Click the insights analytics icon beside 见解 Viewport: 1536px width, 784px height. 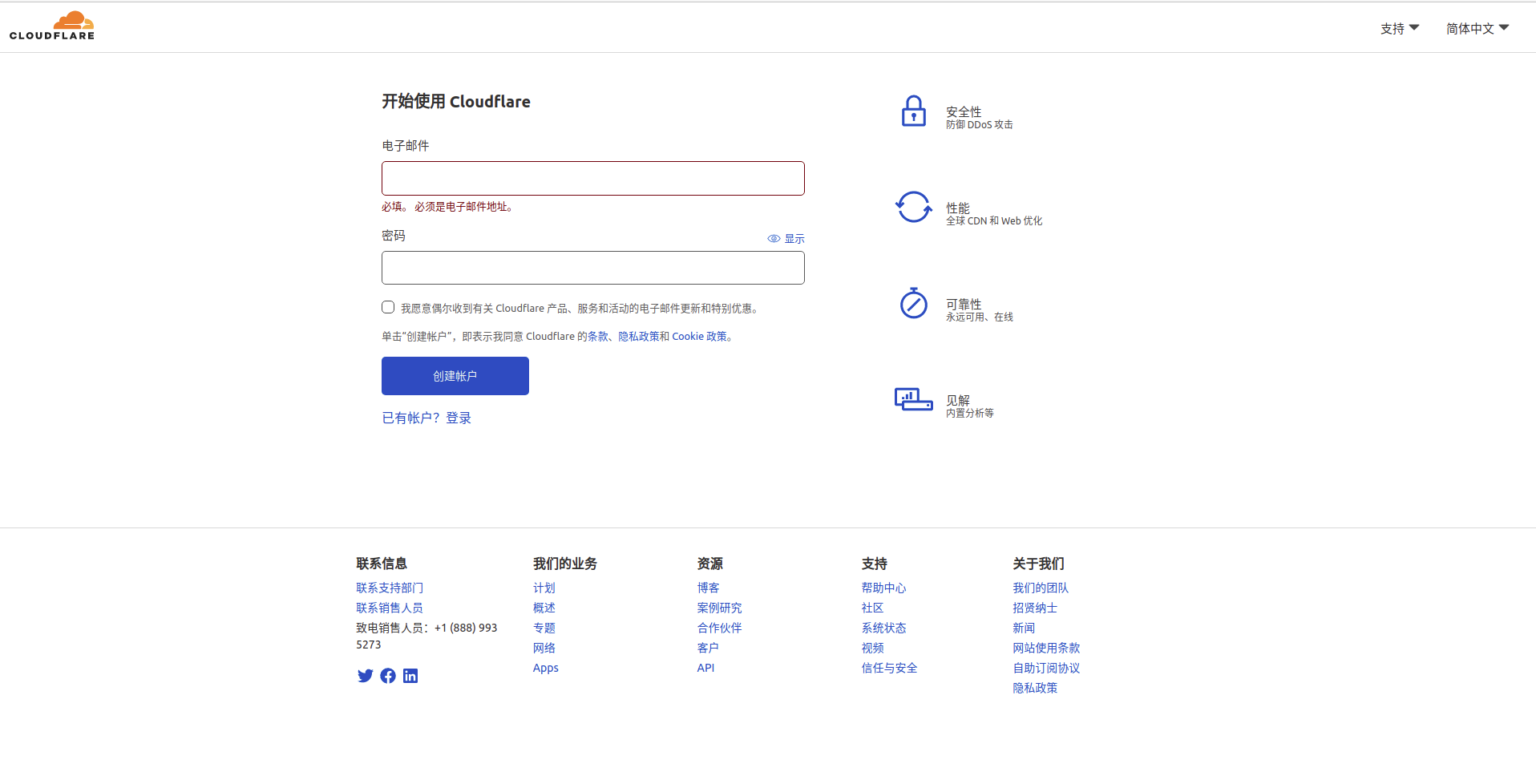point(913,400)
